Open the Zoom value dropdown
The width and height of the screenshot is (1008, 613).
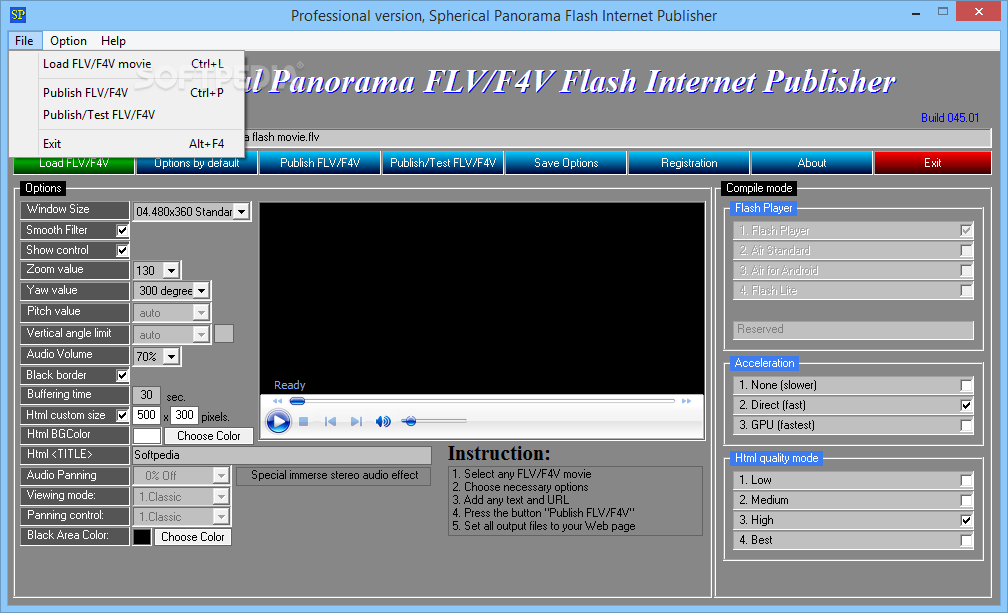coord(171,271)
